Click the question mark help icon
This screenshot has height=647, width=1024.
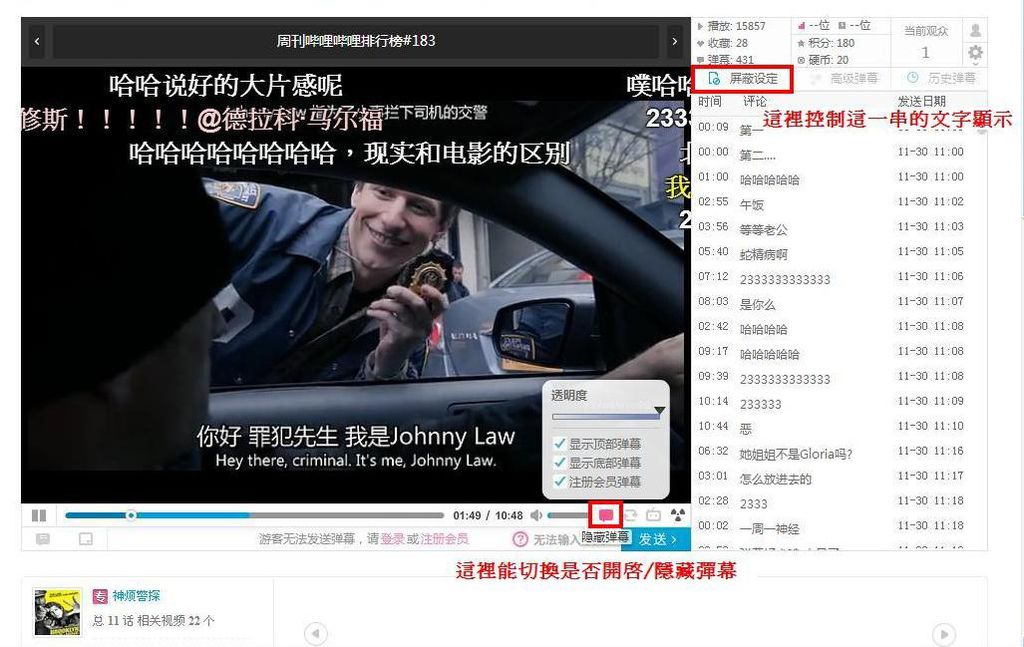[x=520, y=539]
